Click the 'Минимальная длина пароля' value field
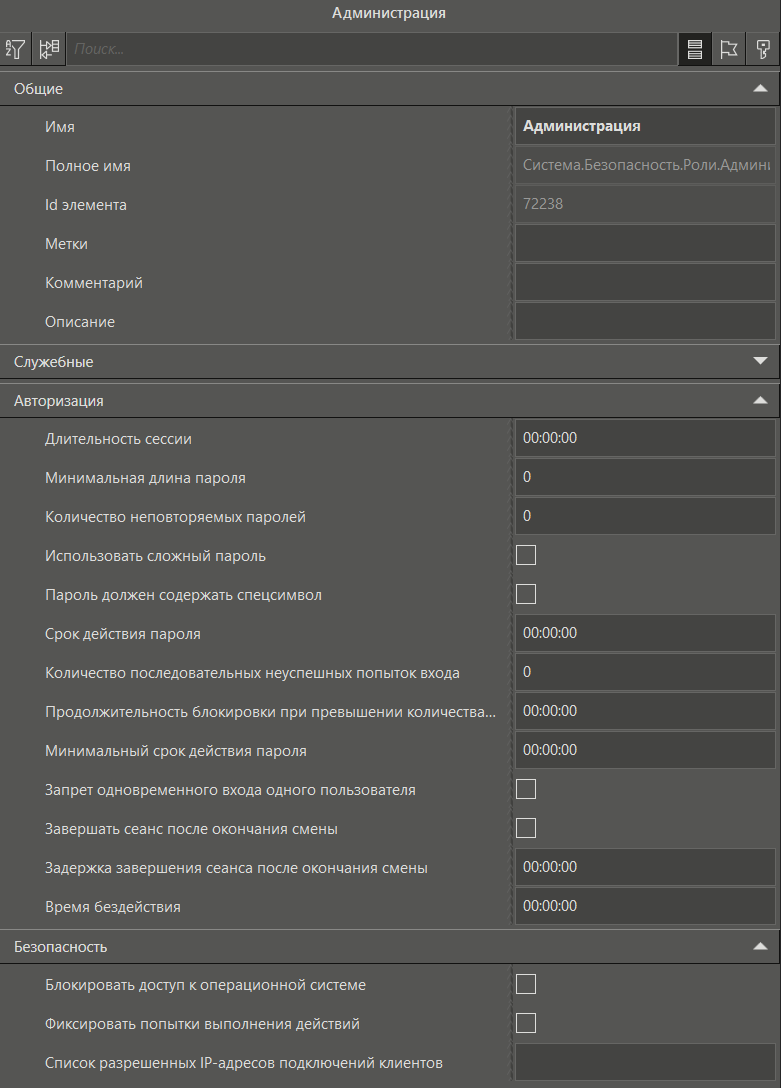This screenshot has width=781, height=1088. (x=645, y=477)
